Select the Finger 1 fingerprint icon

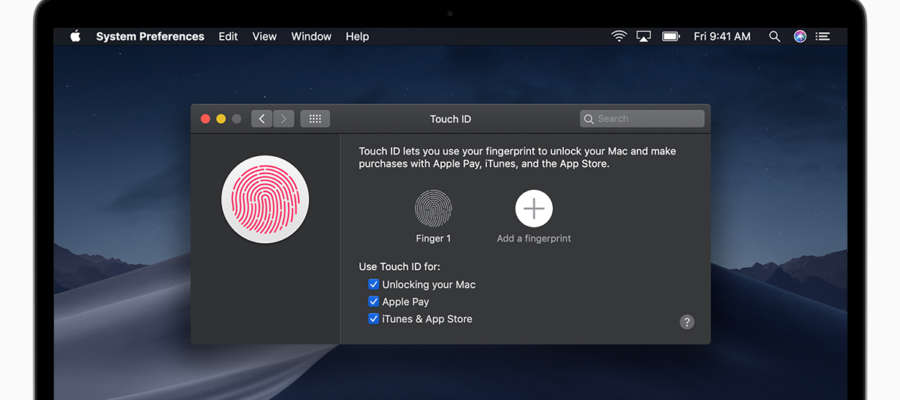click(x=433, y=208)
